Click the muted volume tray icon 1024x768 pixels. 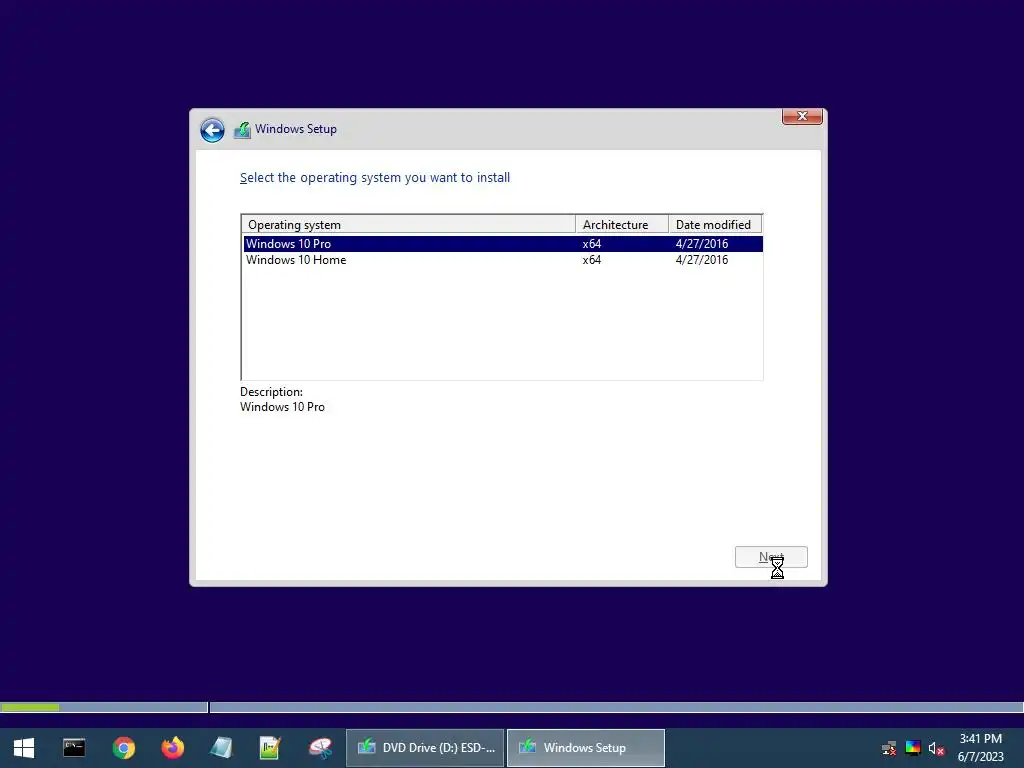click(936, 748)
